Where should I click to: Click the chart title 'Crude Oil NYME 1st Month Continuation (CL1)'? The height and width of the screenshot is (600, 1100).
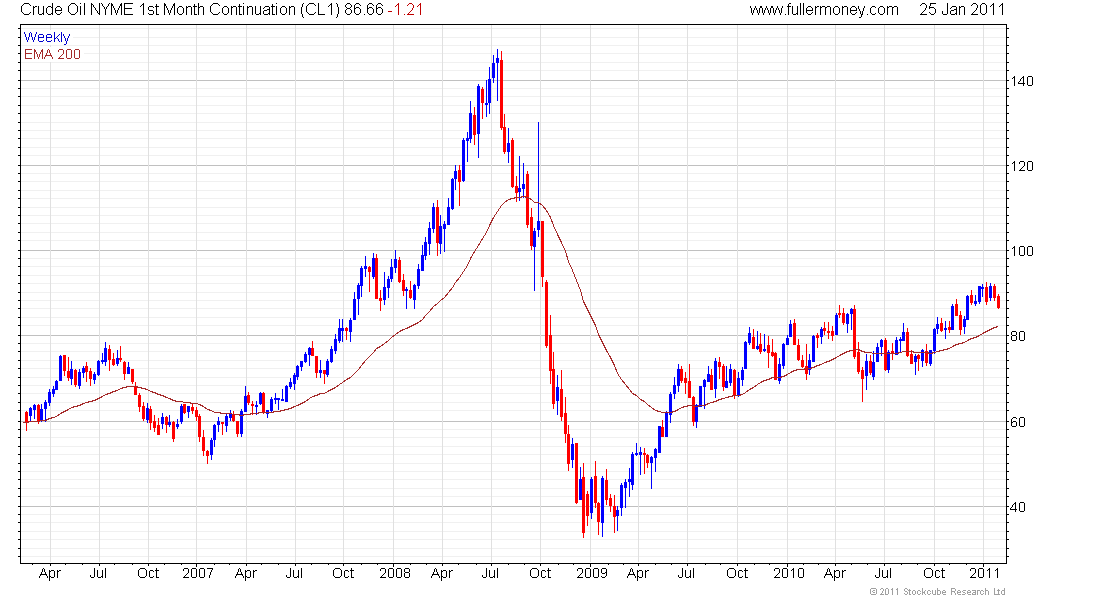tap(180, 10)
